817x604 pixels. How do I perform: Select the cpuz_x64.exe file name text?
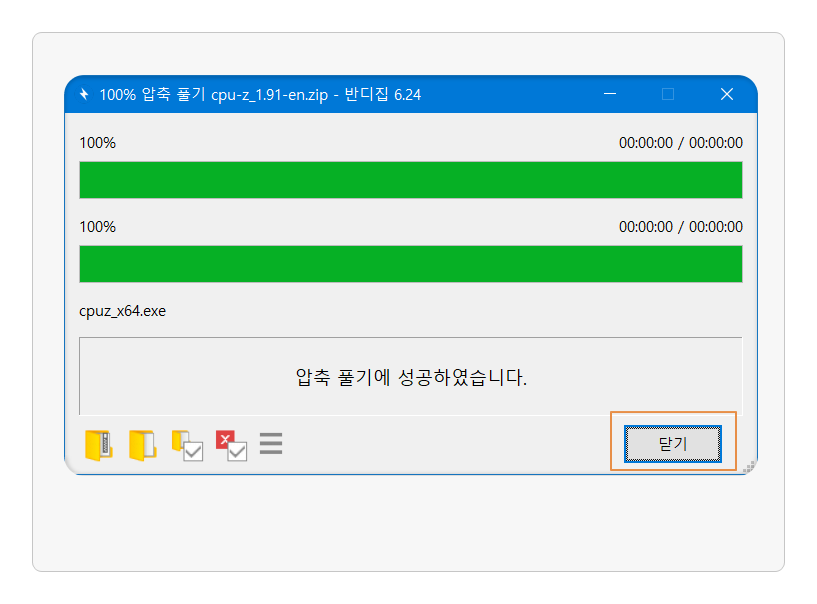coord(122,311)
